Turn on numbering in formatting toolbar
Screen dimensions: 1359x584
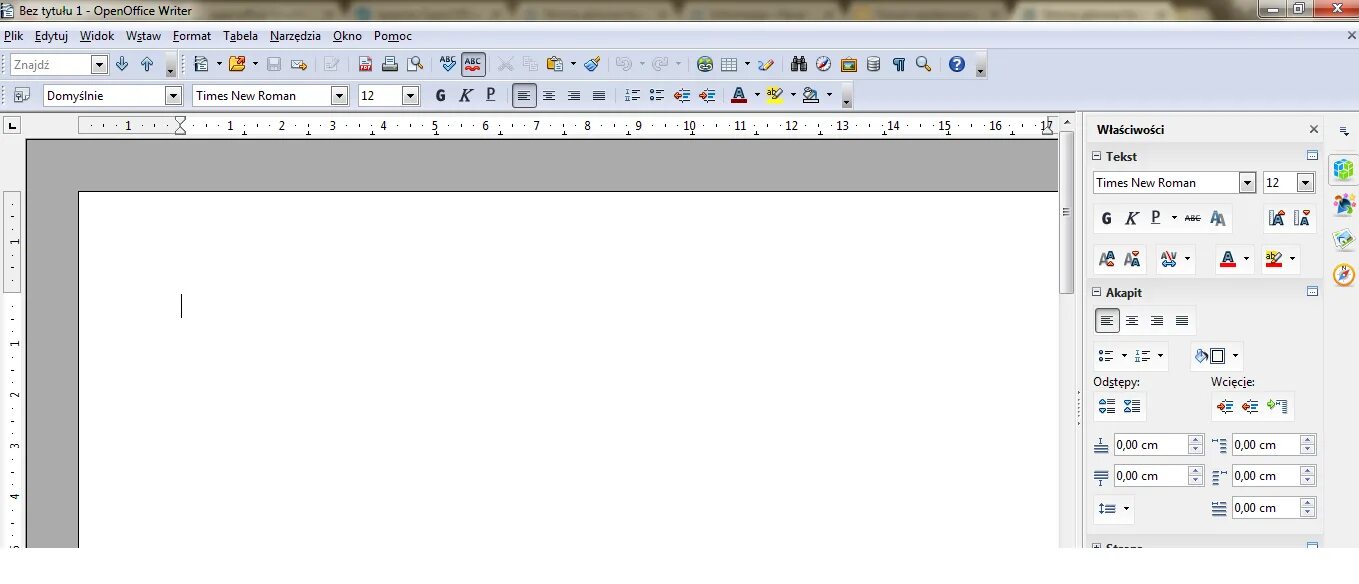click(x=632, y=95)
